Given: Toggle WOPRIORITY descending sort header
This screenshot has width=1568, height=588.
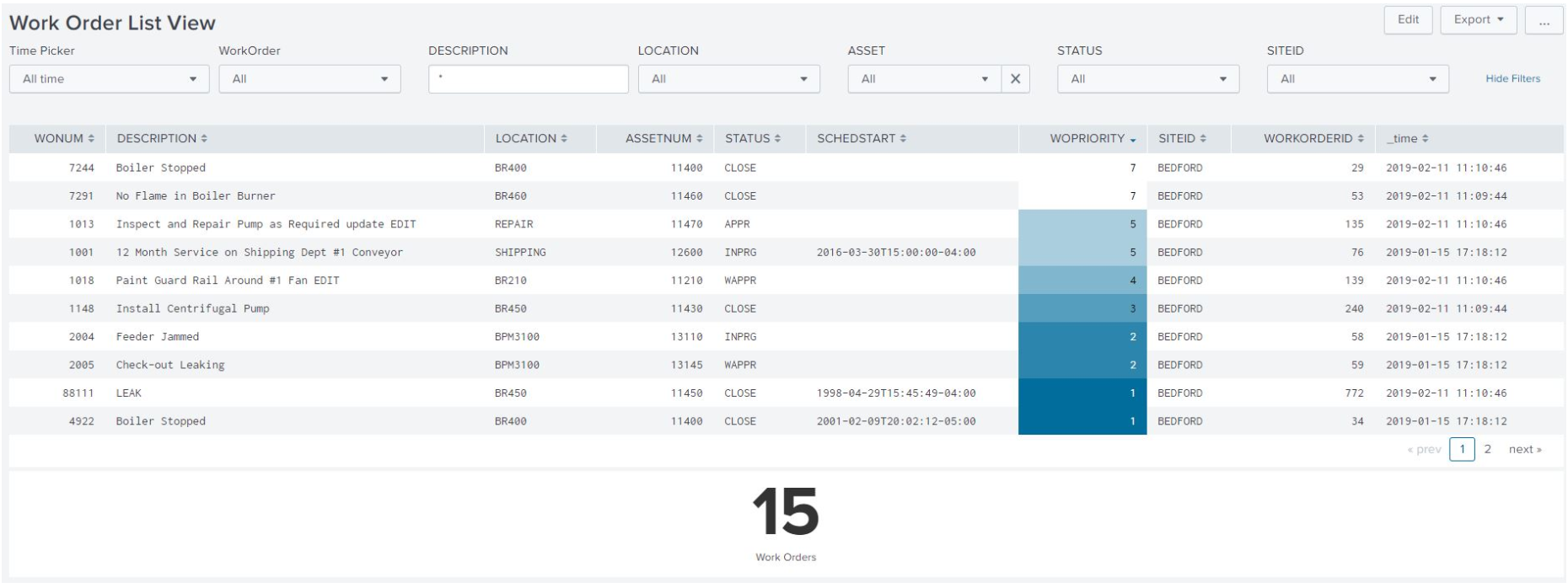Looking at the screenshot, I should pos(1093,138).
